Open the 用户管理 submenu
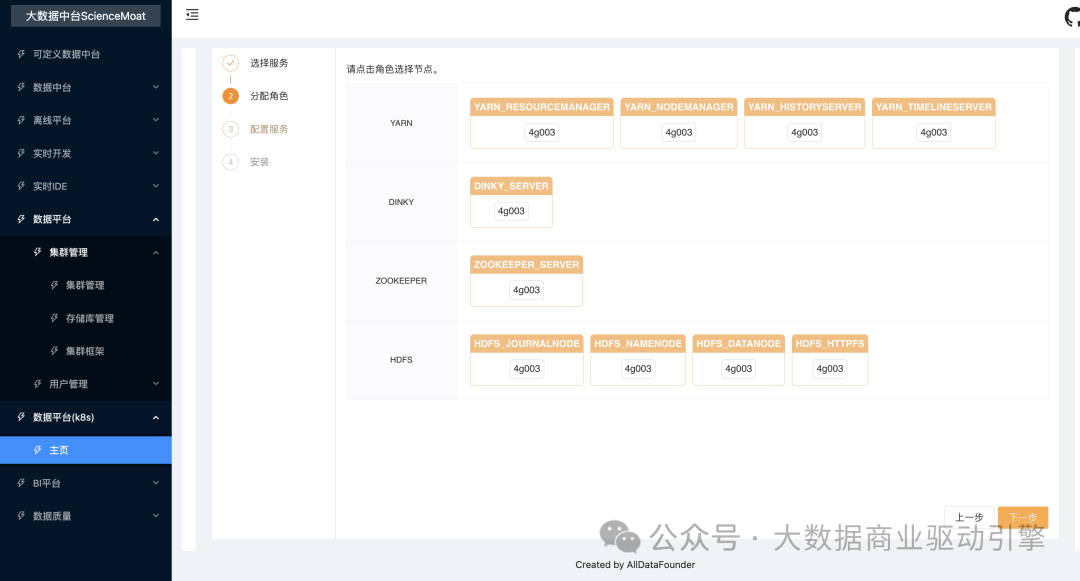The image size is (1080, 581). (x=69, y=384)
